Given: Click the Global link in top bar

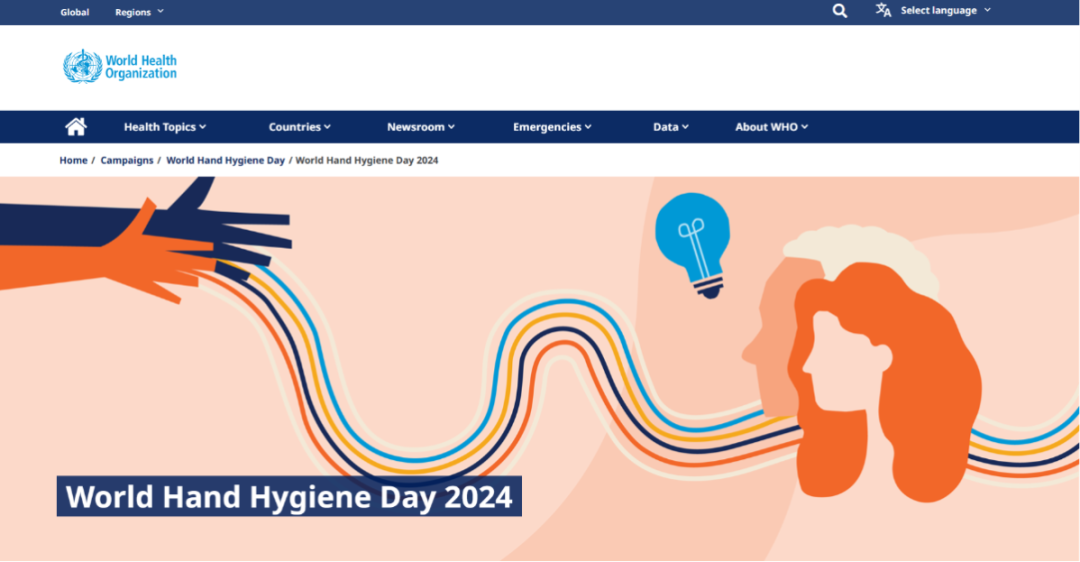Looking at the screenshot, I should click(74, 12).
